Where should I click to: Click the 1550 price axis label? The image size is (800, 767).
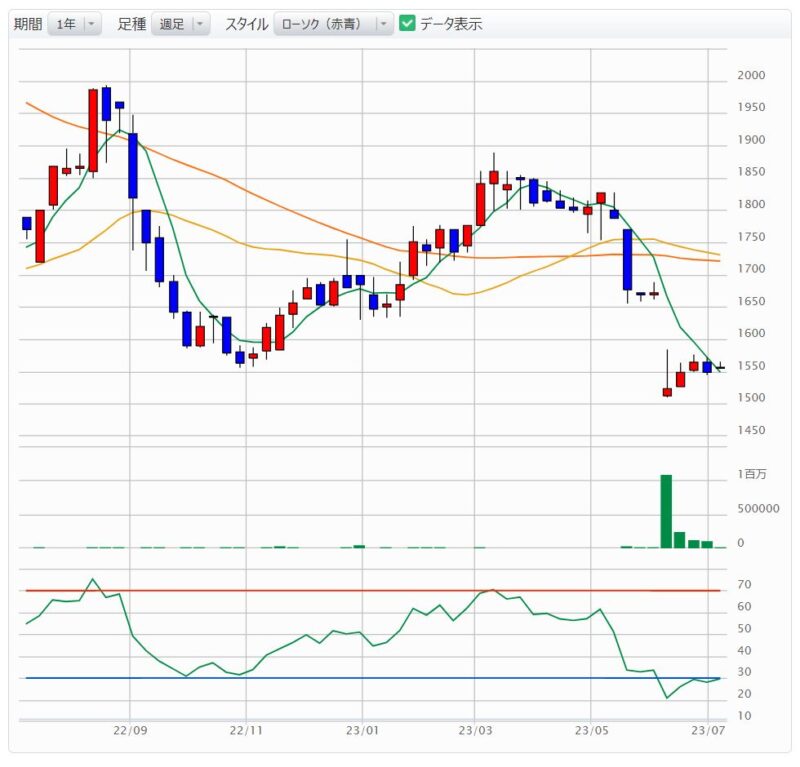pos(751,366)
